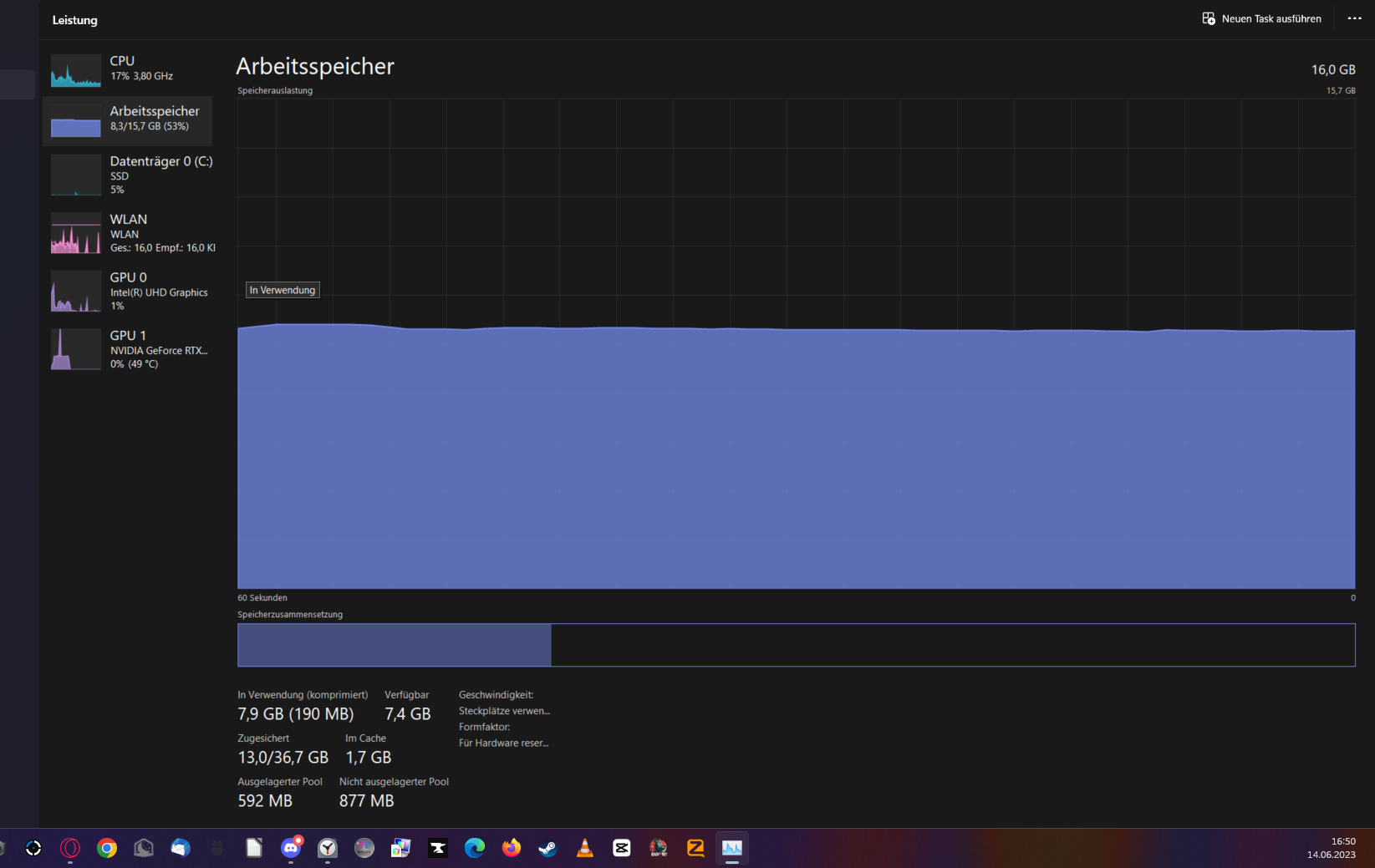Open Google Chrome
1375x868 pixels.
point(107,848)
